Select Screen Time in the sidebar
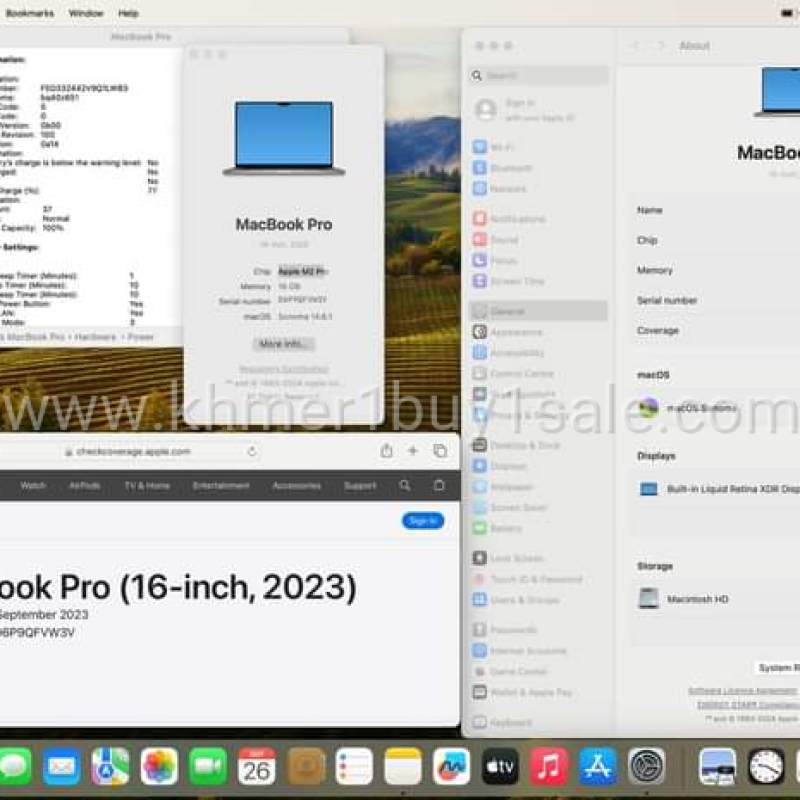This screenshot has width=800, height=800. (x=538, y=281)
